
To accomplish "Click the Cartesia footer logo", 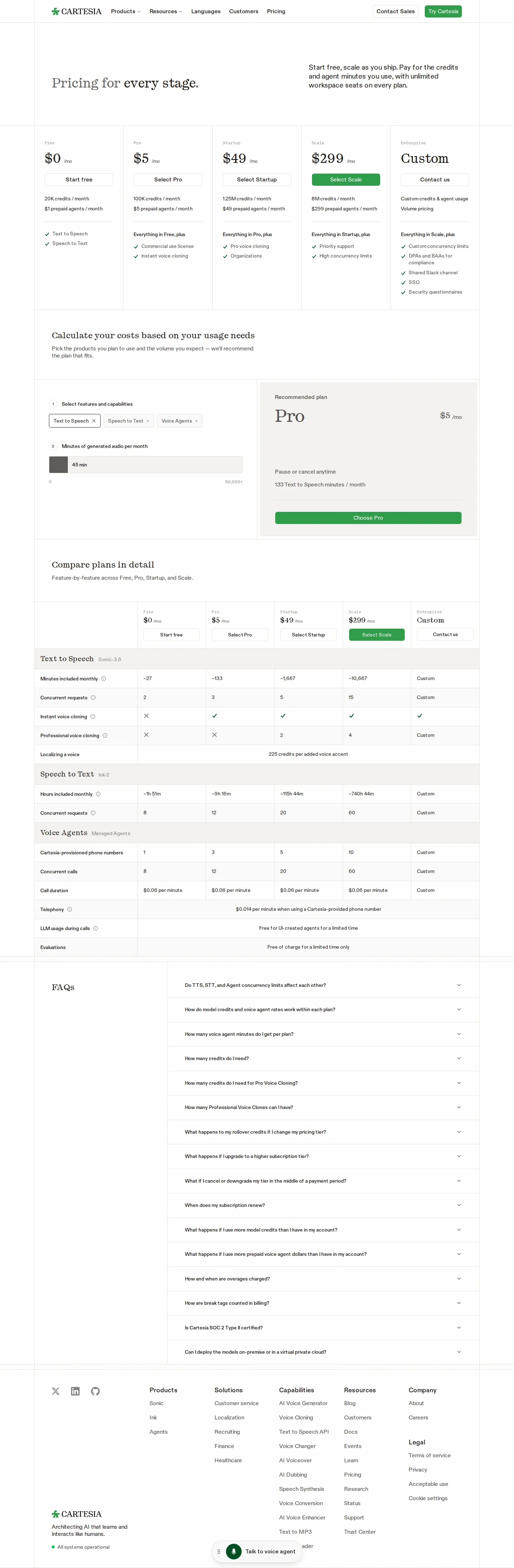I will point(77,1514).
